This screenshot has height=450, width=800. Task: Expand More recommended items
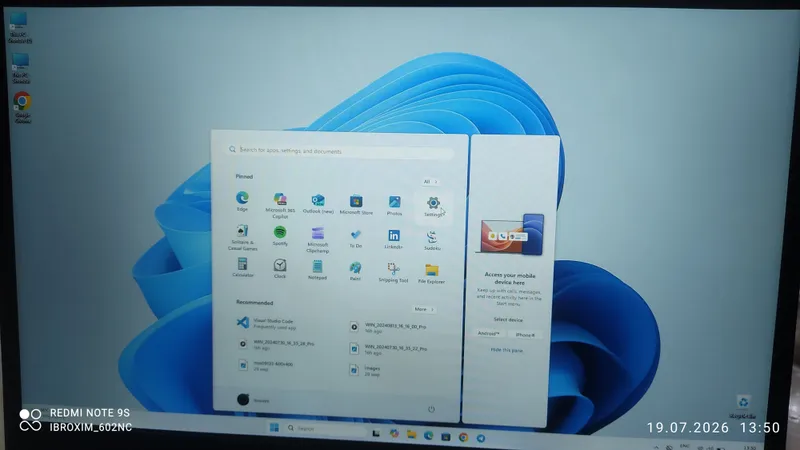click(423, 309)
